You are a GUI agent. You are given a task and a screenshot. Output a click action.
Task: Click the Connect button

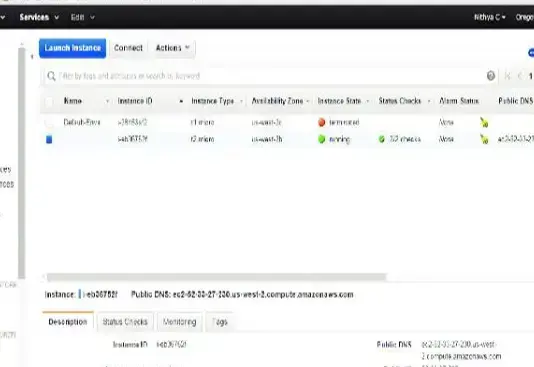128,48
